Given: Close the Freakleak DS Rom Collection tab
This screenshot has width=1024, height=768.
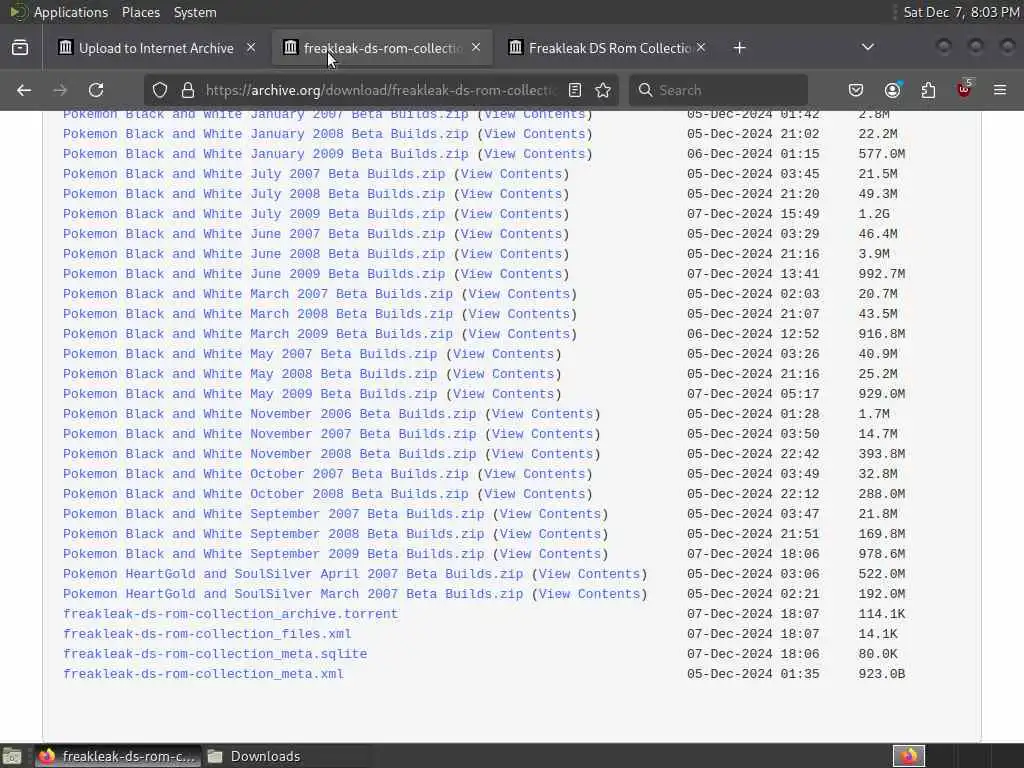Looking at the screenshot, I should [701, 48].
